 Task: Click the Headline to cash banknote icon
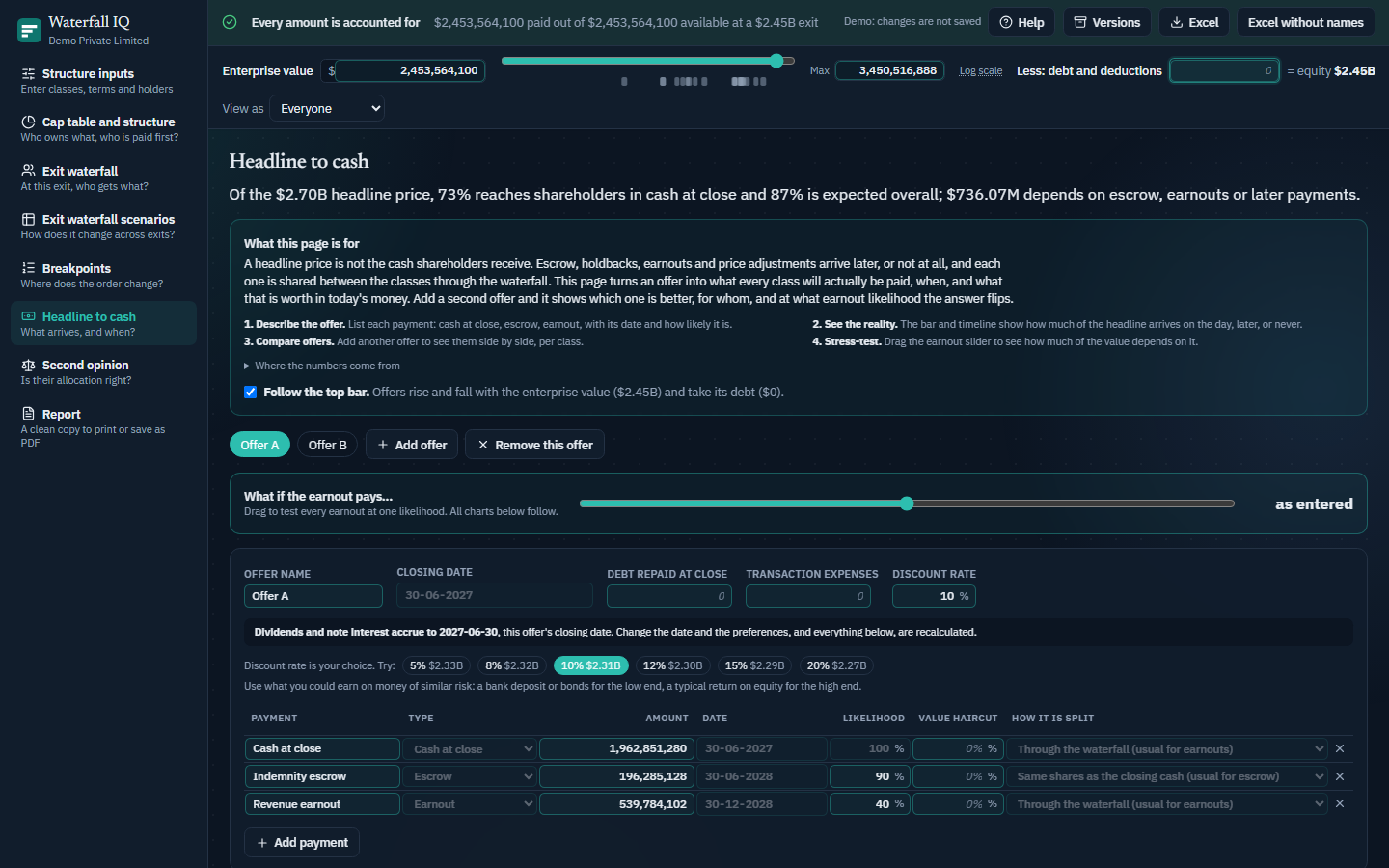(28, 316)
